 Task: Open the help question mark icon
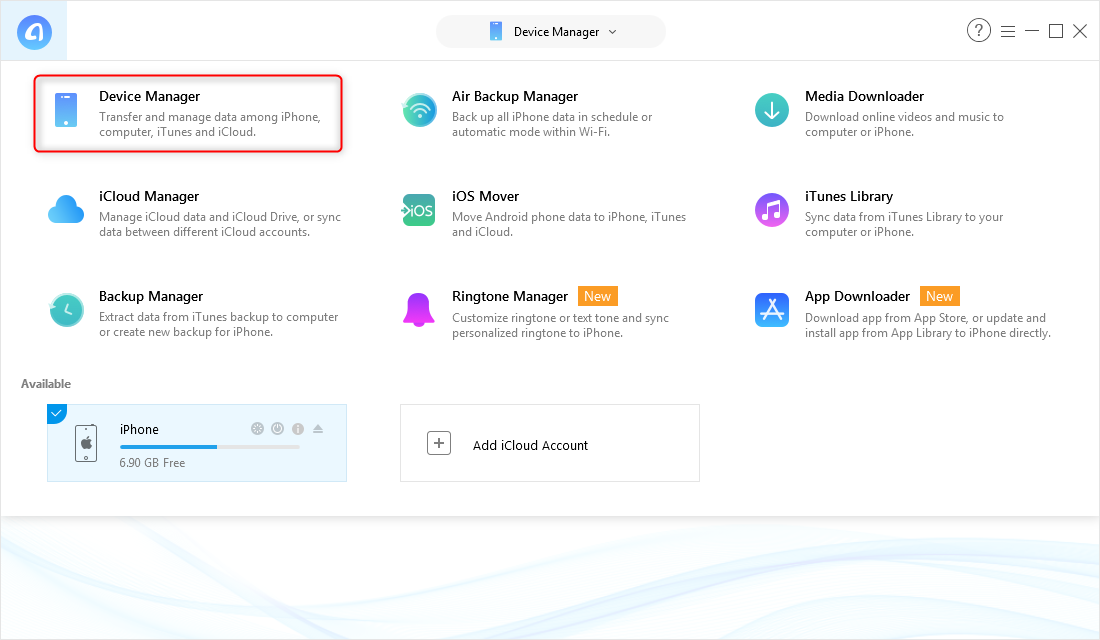979,30
